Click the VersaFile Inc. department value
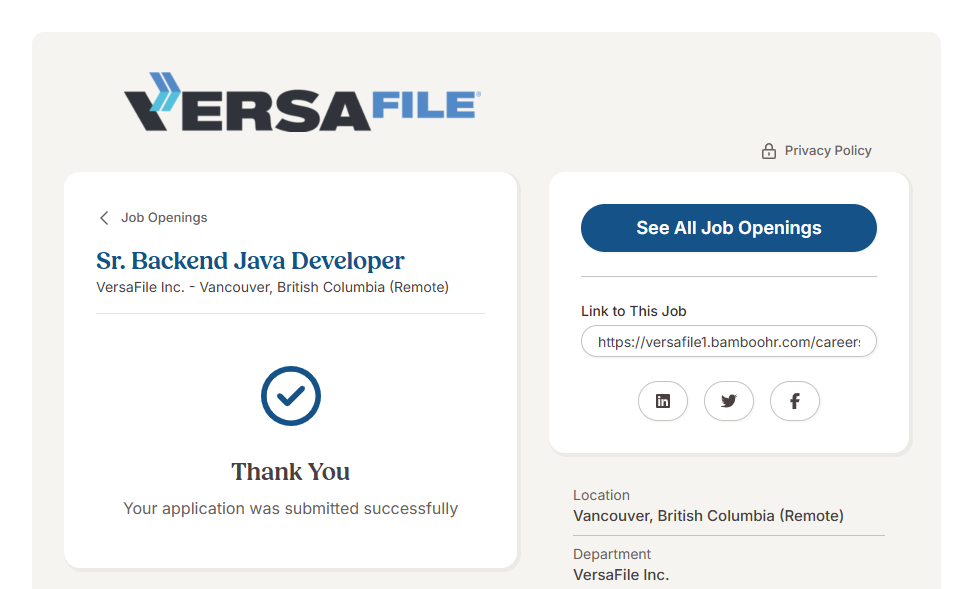973x589 pixels. click(620, 575)
